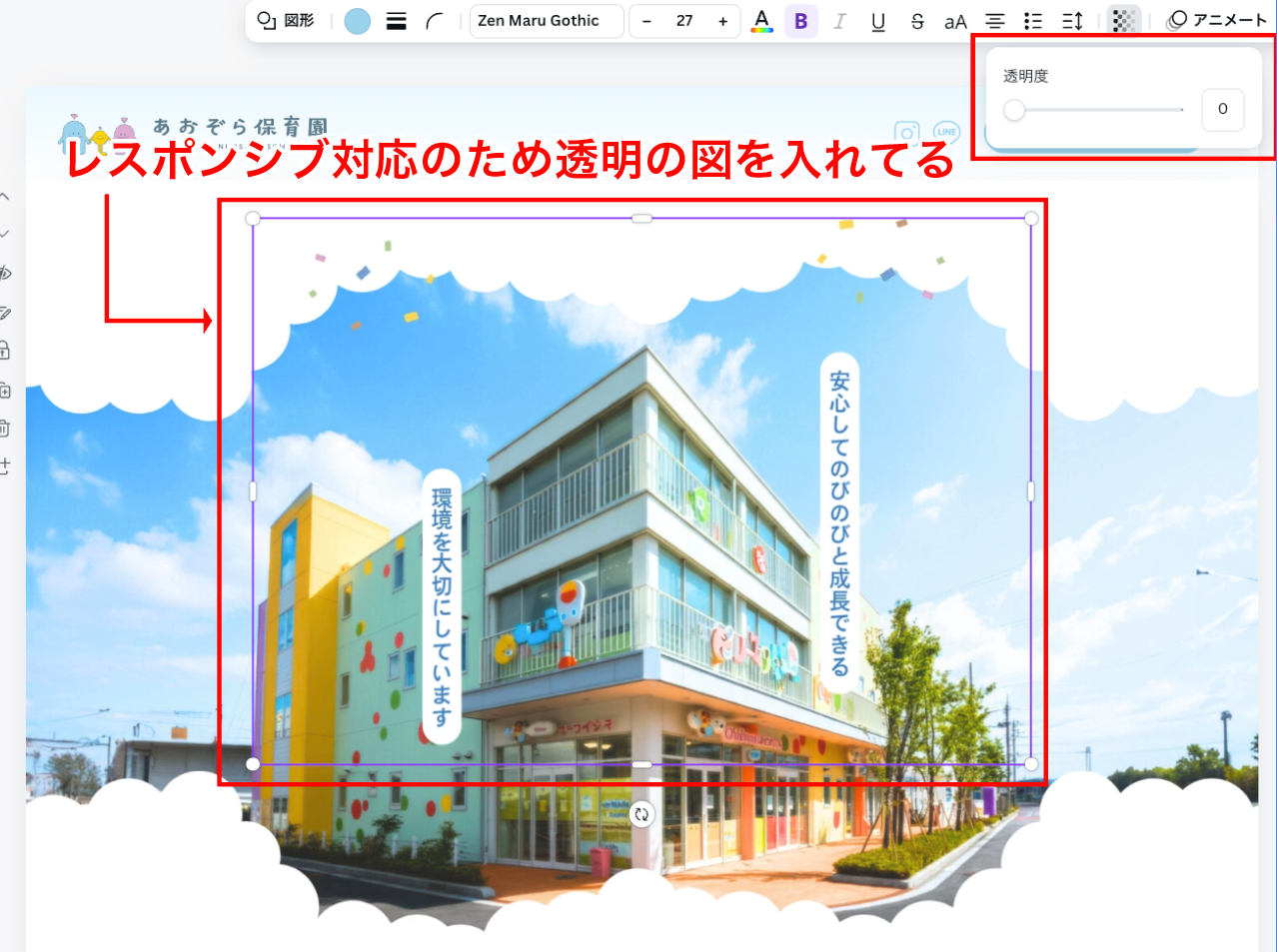Select the font size field showing 27
The height and width of the screenshot is (952, 1277).
point(684,21)
